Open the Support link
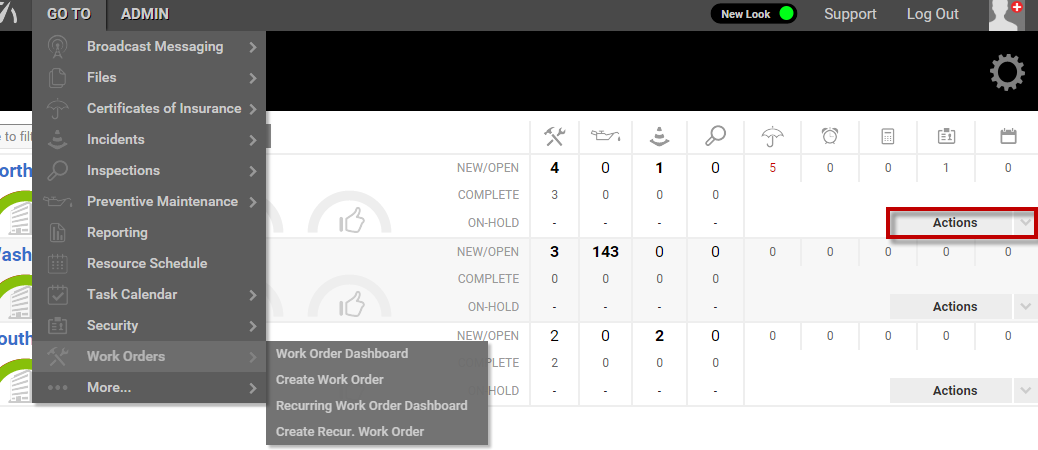The image size is (1038, 450). [850, 15]
